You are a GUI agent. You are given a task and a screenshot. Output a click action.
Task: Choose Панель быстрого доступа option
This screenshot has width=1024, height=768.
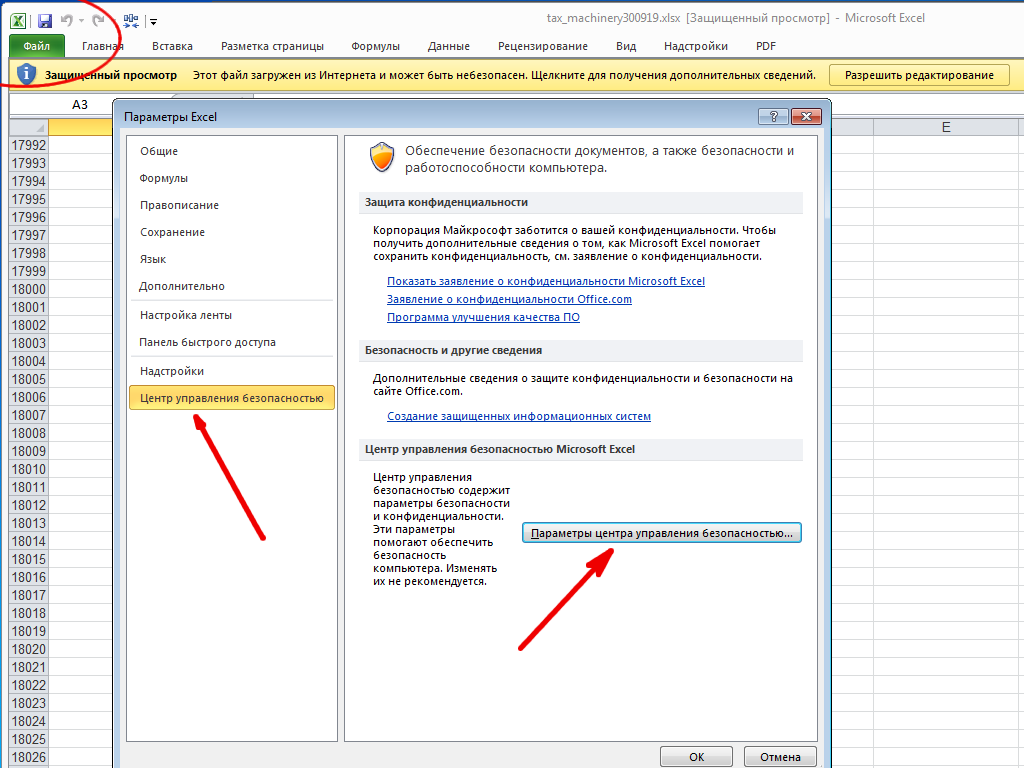[x=207, y=342]
